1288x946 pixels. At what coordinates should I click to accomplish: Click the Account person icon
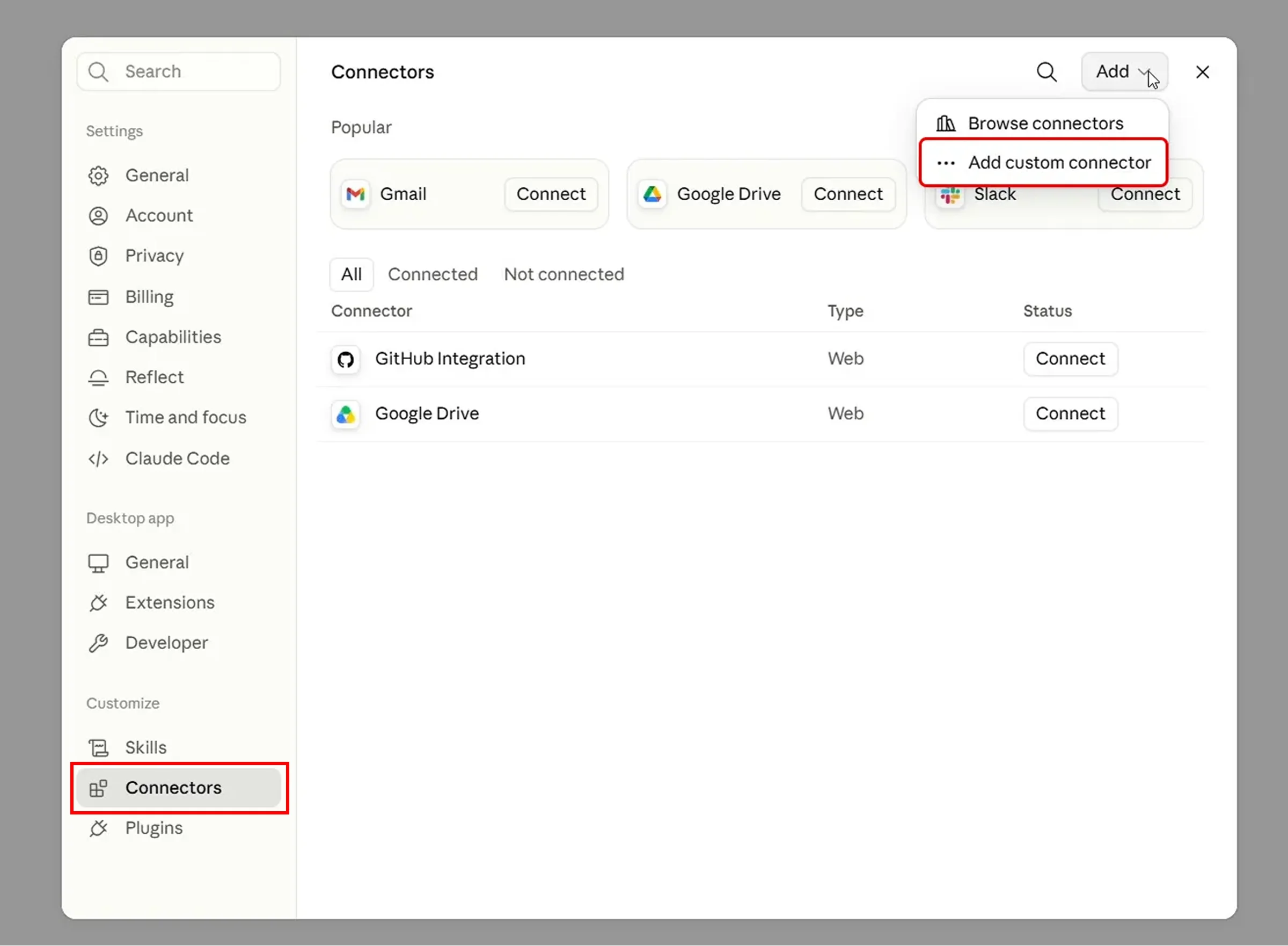coord(98,216)
